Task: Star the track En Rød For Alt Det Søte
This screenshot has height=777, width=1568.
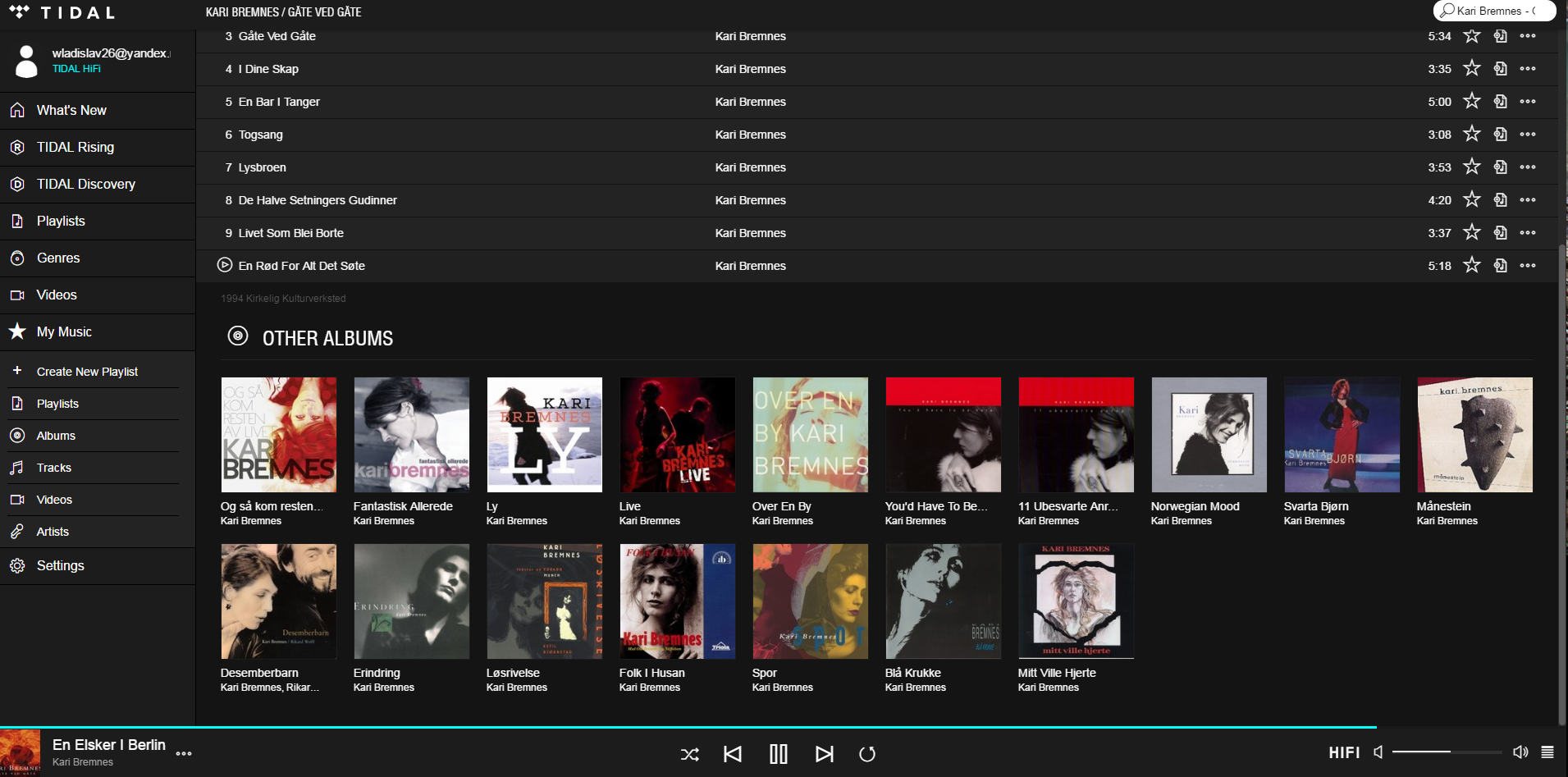Action: click(1472, 265)
